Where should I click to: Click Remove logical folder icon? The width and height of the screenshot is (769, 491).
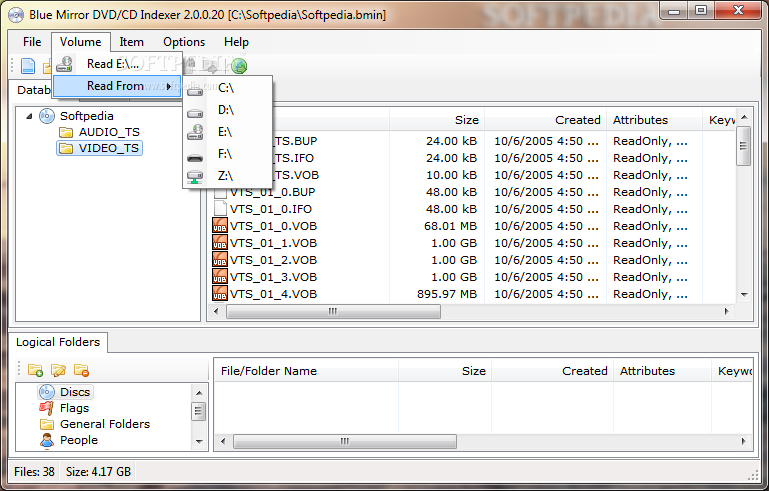click(x=81, y=370)
